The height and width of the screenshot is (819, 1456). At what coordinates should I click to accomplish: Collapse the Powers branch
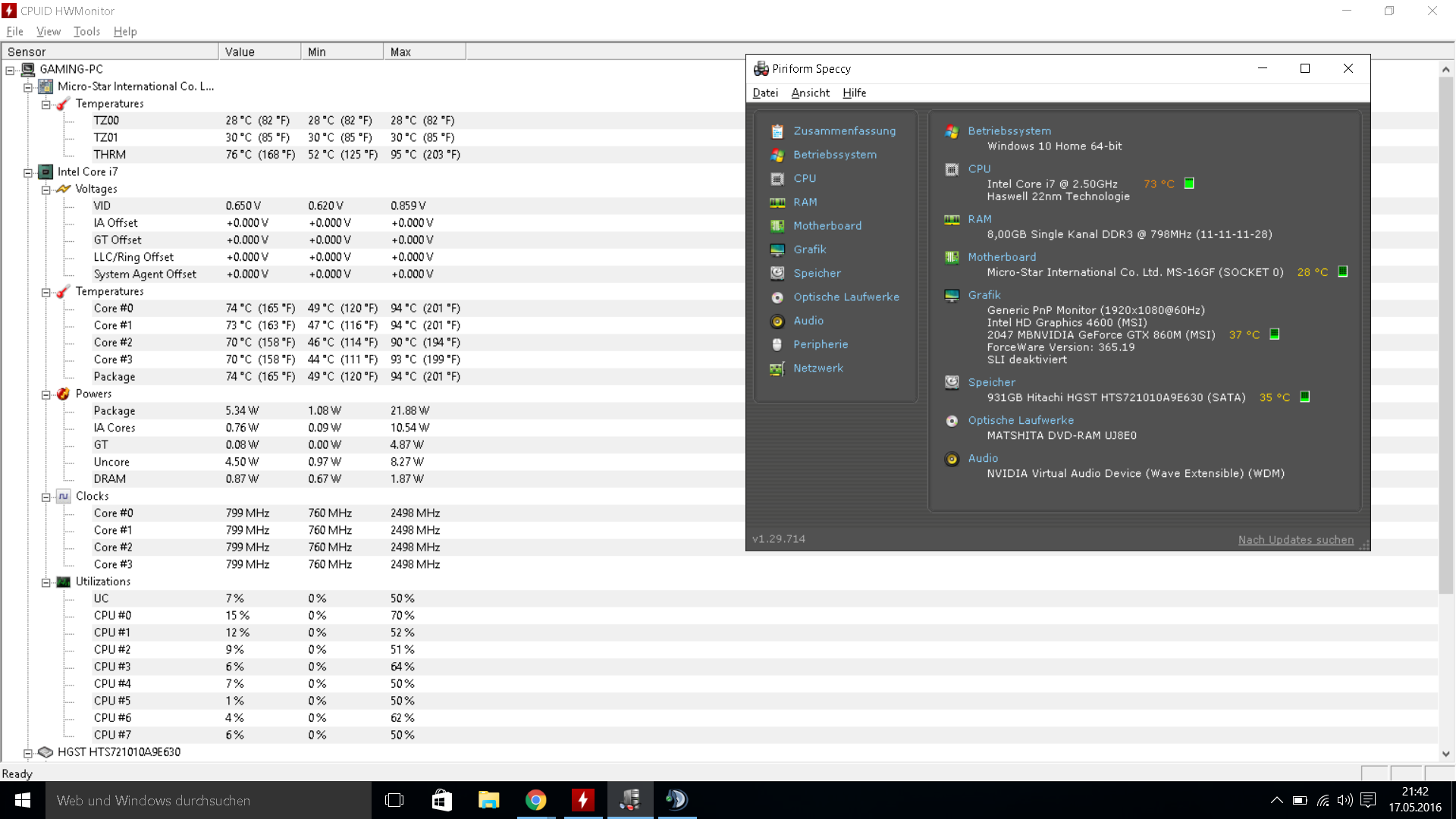(46, 394)
